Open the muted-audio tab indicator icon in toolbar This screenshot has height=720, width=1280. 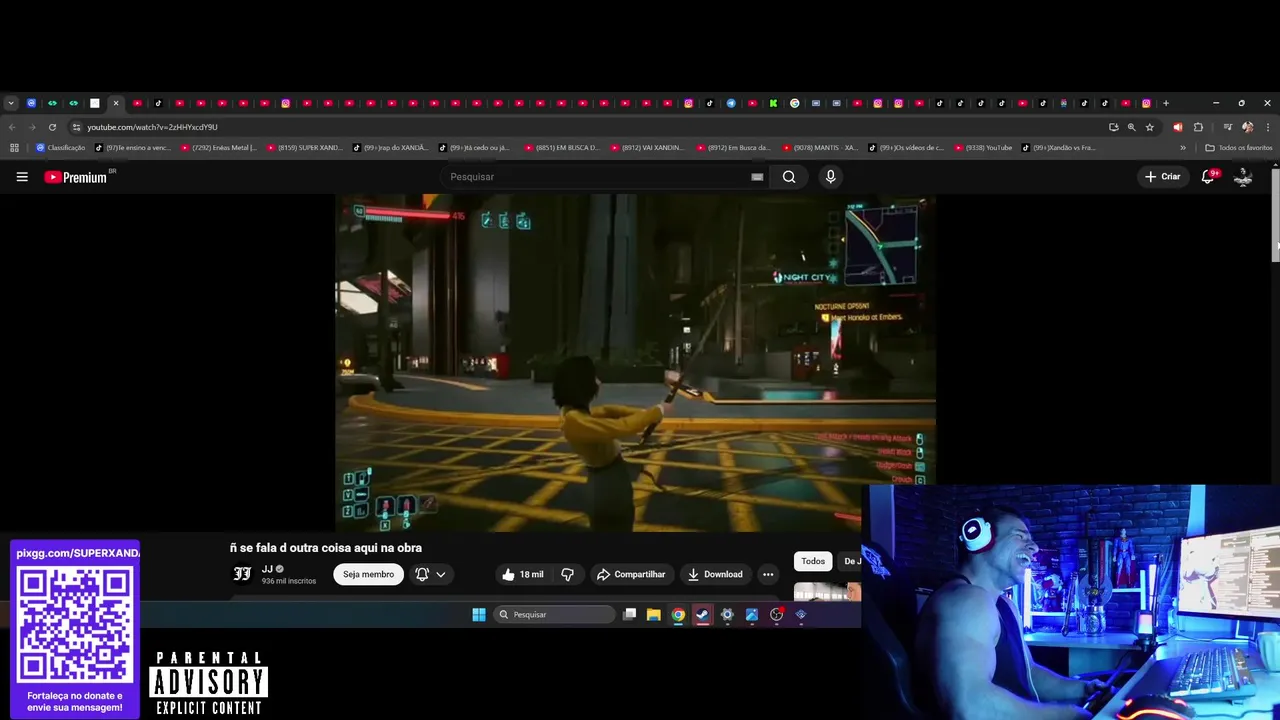[x=1177, y=127]
